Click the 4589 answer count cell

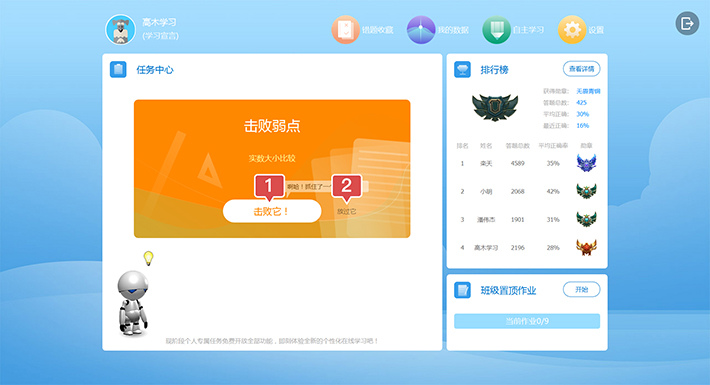pyautogui.click(x=518, y=164)
